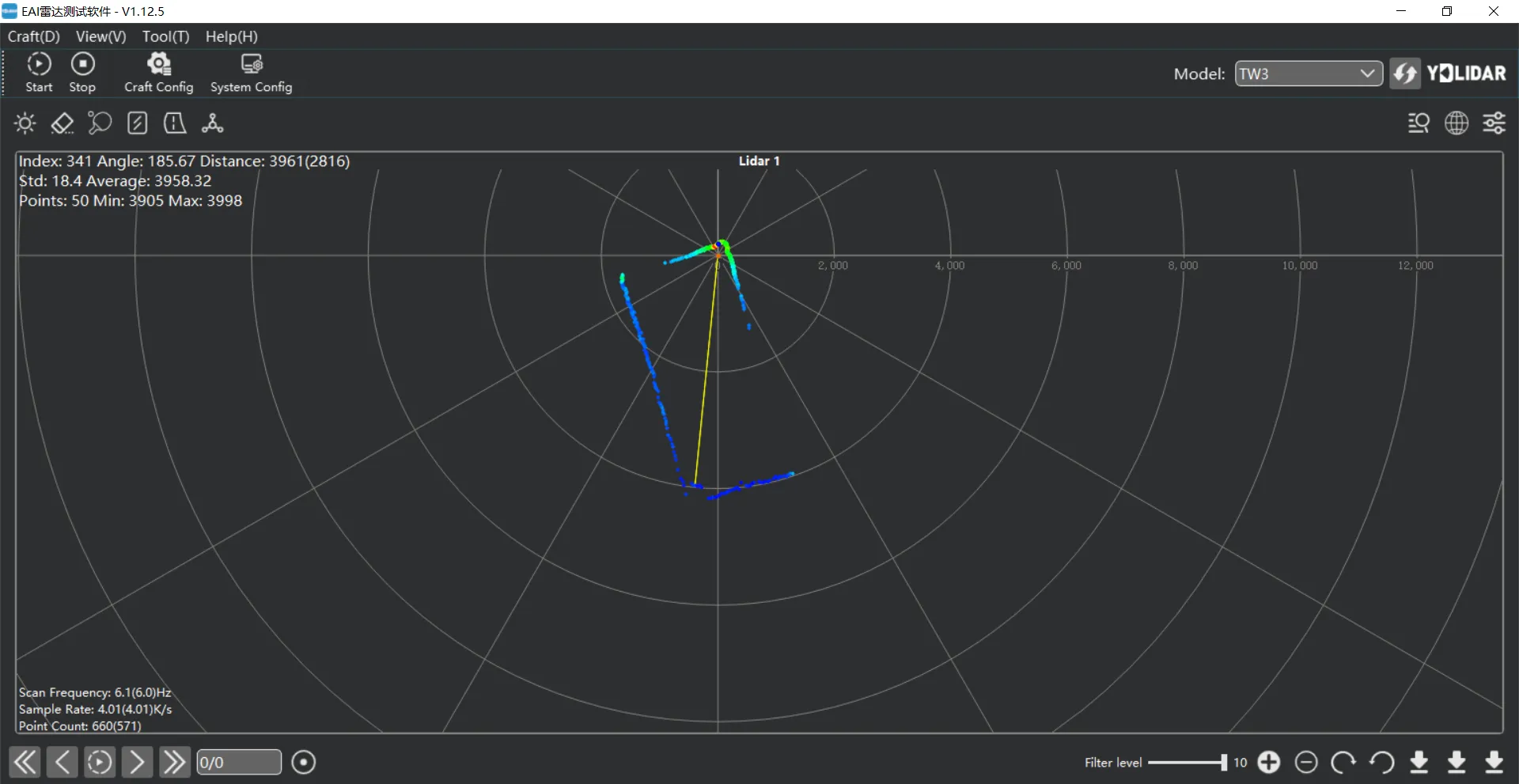Open the Help(H) menu

coord(231,36)
